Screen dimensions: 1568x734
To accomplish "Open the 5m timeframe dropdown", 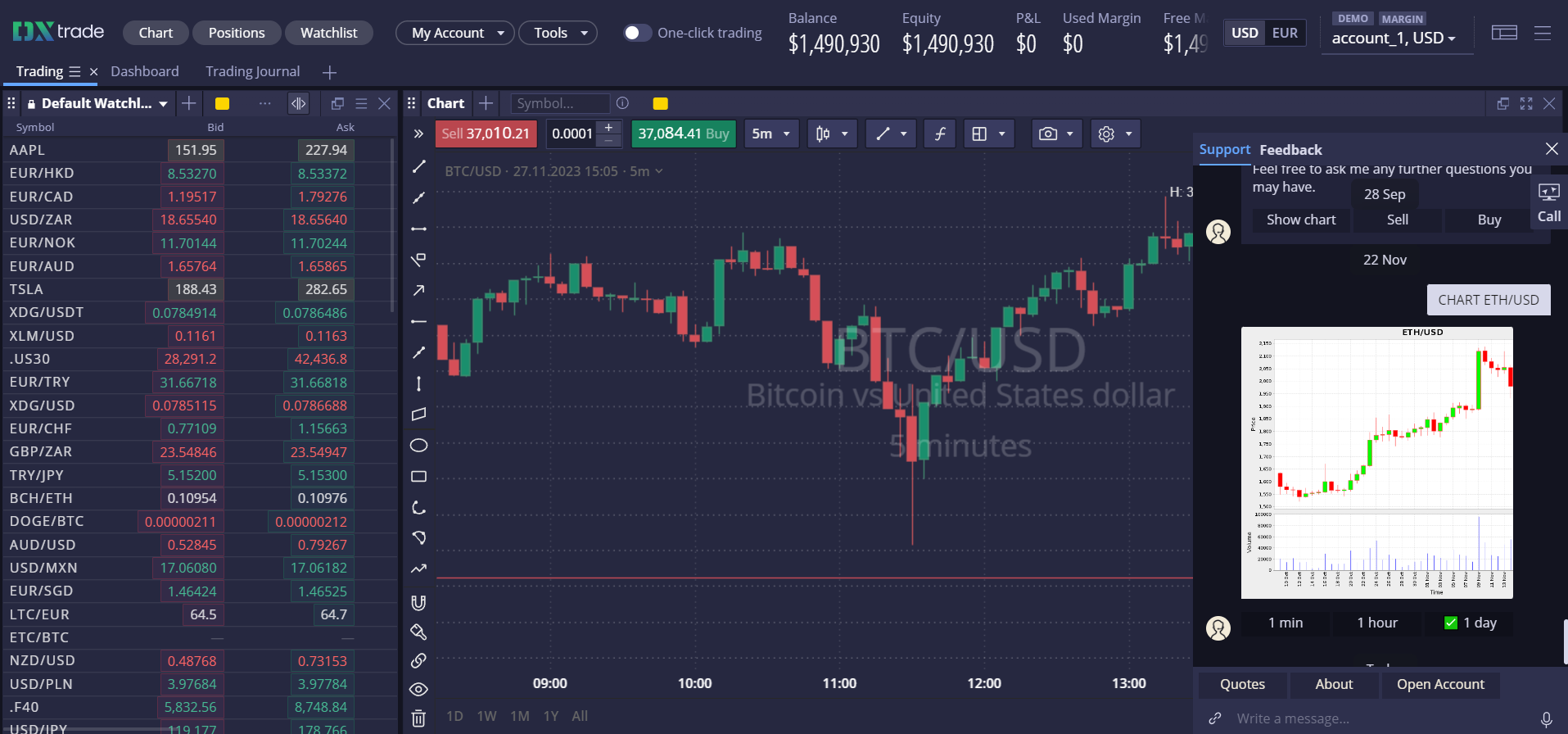I will pyautogui.click(x=771, y=134).
